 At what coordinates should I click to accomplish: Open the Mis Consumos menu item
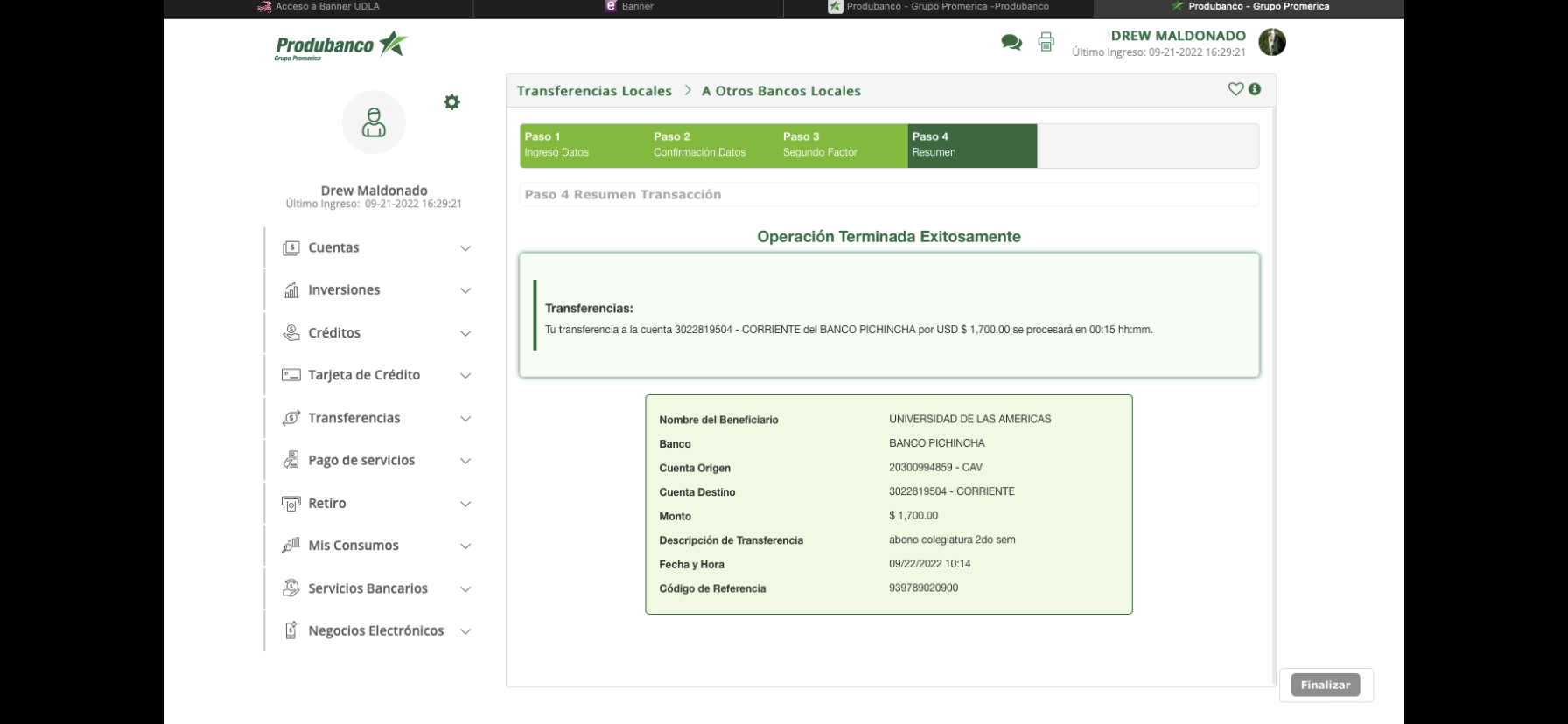(353, 546)
